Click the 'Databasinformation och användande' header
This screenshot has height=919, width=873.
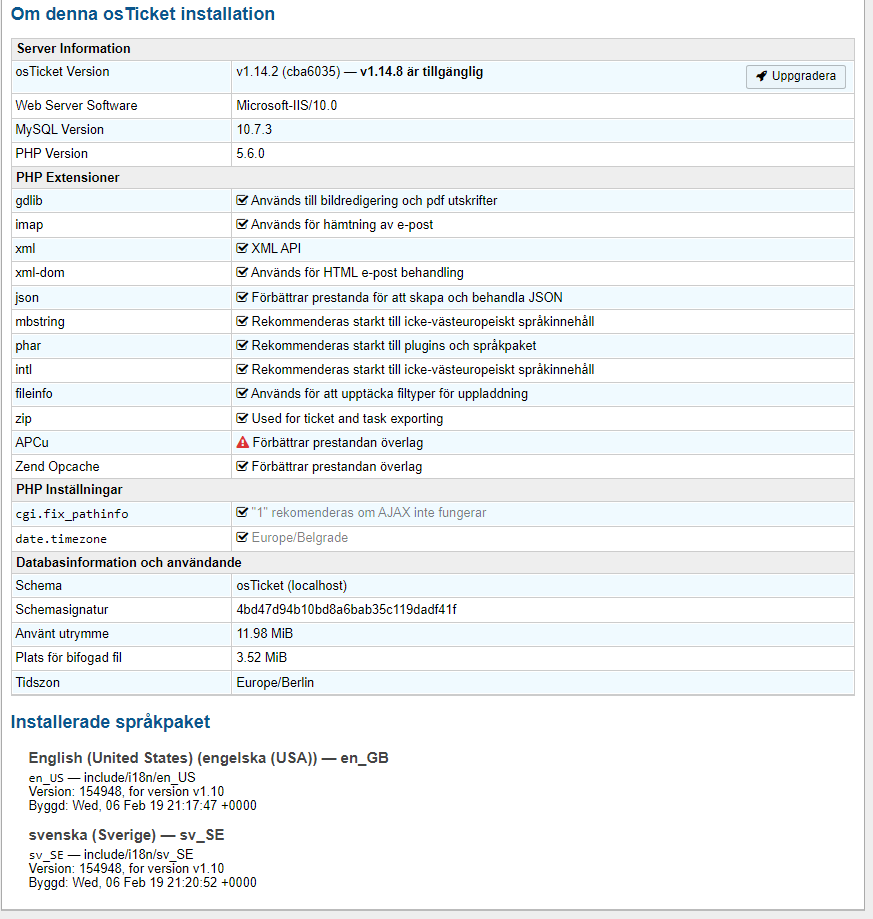129,563
